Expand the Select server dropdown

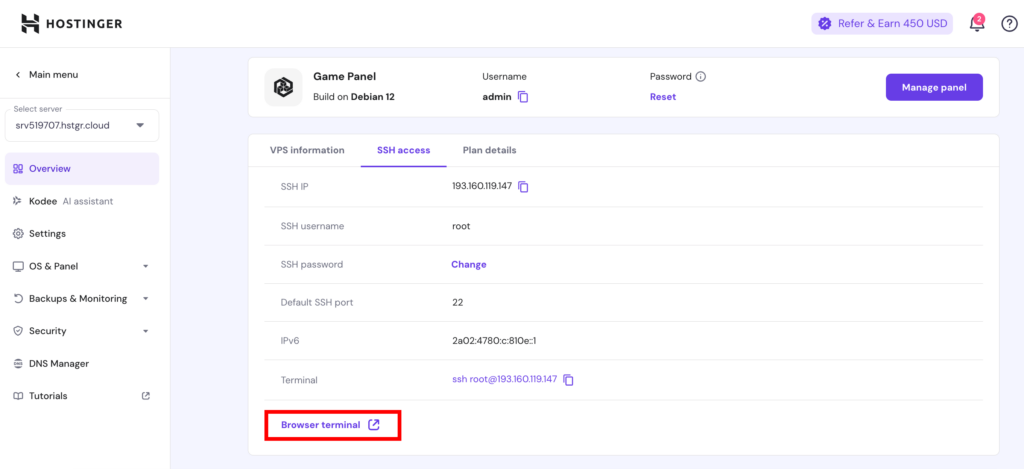point(82,125)
